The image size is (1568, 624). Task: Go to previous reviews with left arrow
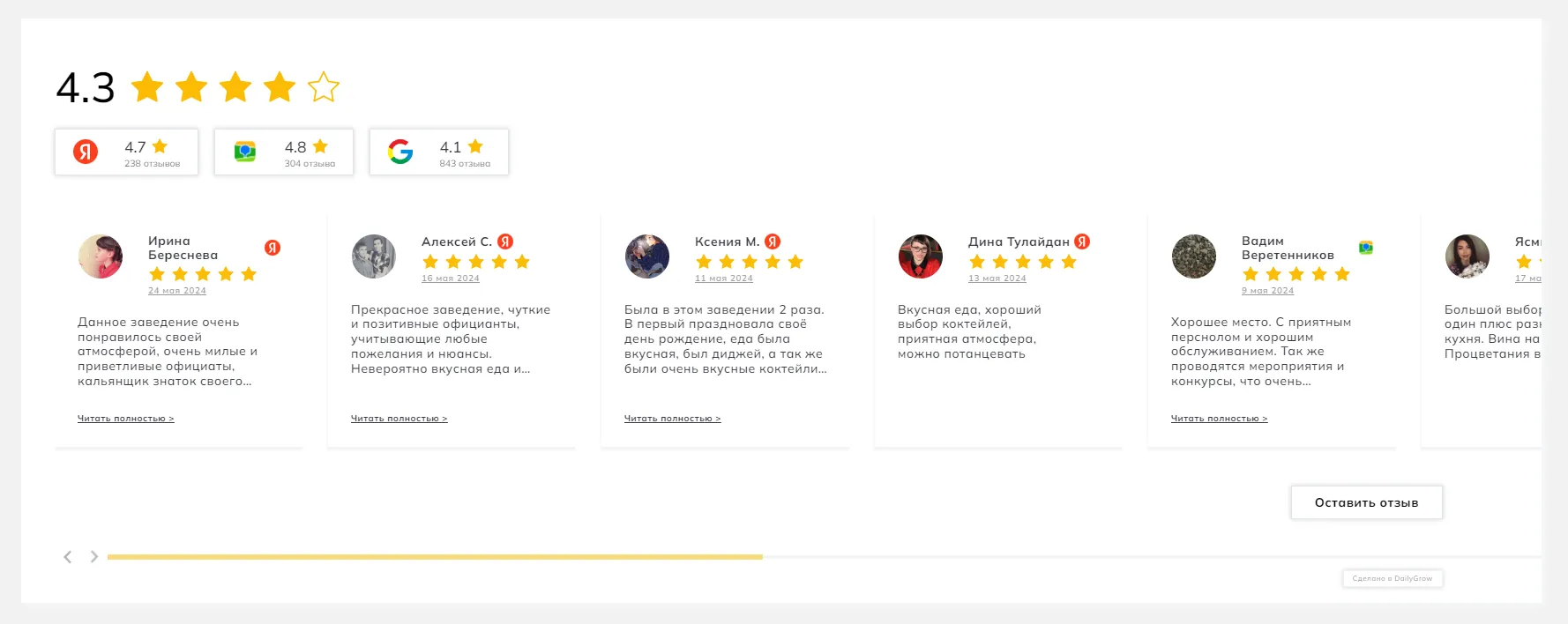click(x=68, y=557)
